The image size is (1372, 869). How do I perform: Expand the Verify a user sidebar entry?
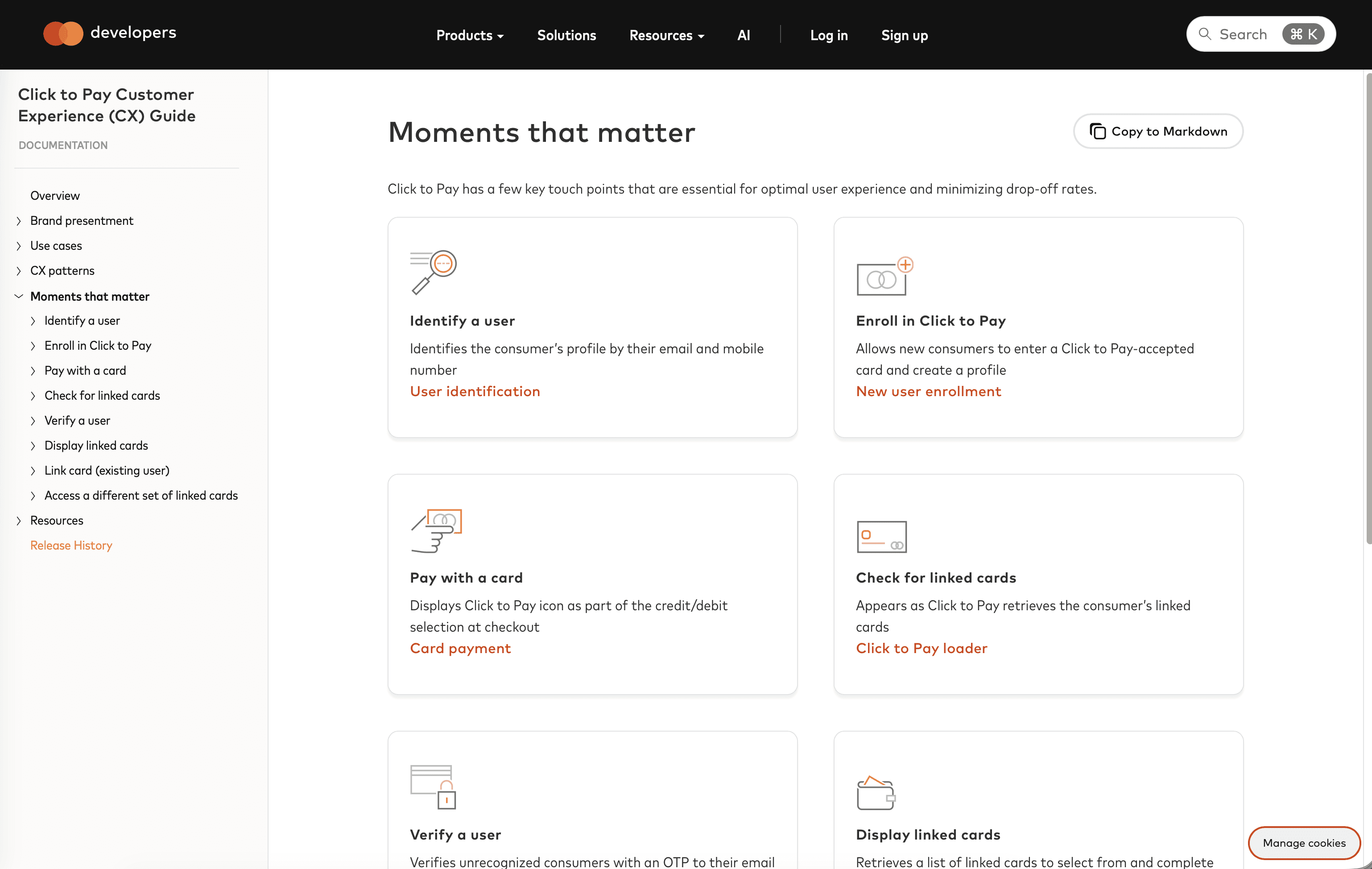point(33,421)
